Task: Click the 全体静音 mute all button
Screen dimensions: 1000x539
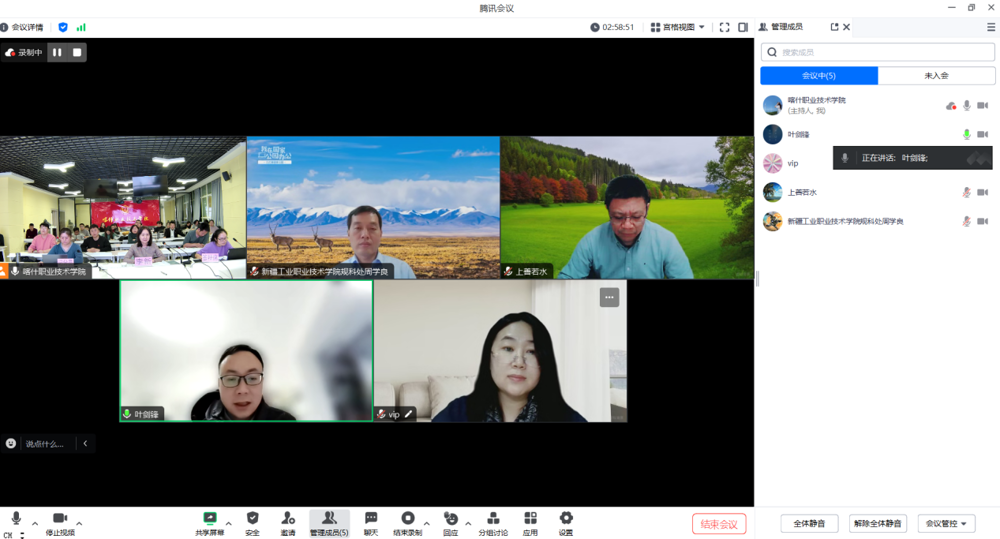Action: (x=809, y=523)
